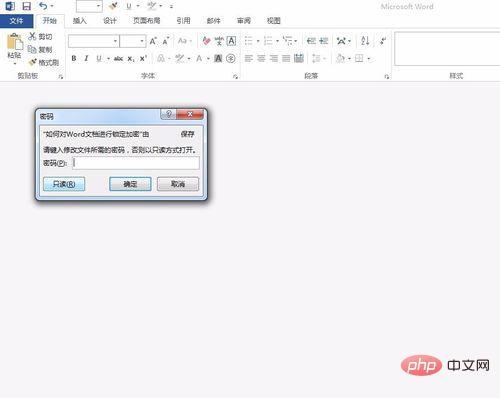Switch to the 引用 (References) tab
The image size is (500, 398).
pos(183,21)
